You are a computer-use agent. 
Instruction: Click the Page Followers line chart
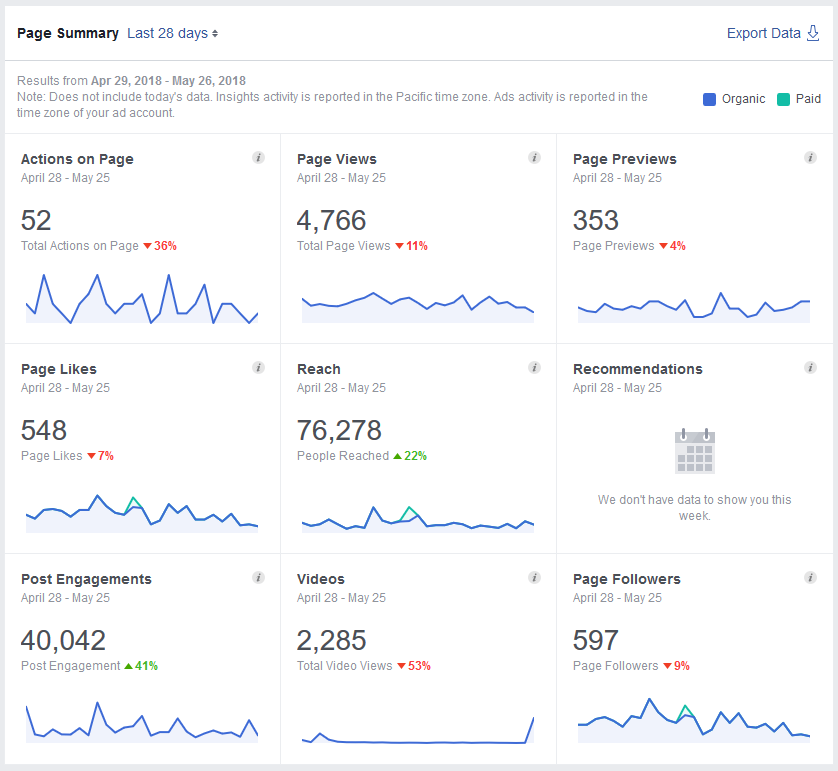(x=694, y=720)
